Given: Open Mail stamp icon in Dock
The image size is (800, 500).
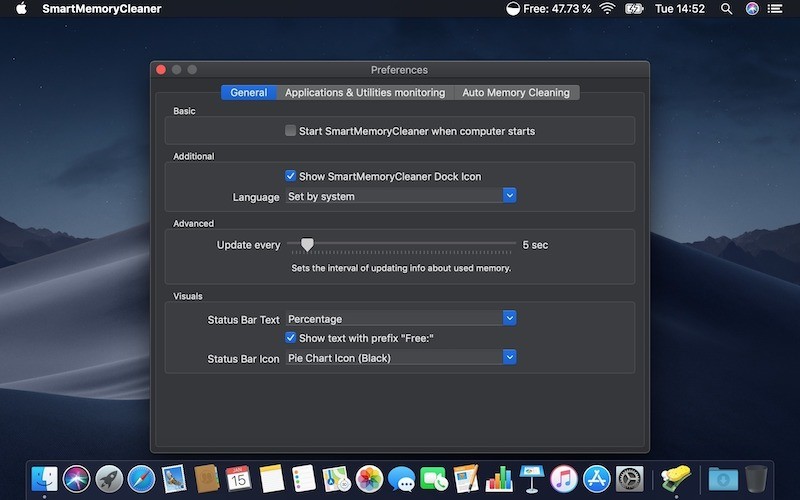Looking at the screenshot, I should (x=174, y=479).
